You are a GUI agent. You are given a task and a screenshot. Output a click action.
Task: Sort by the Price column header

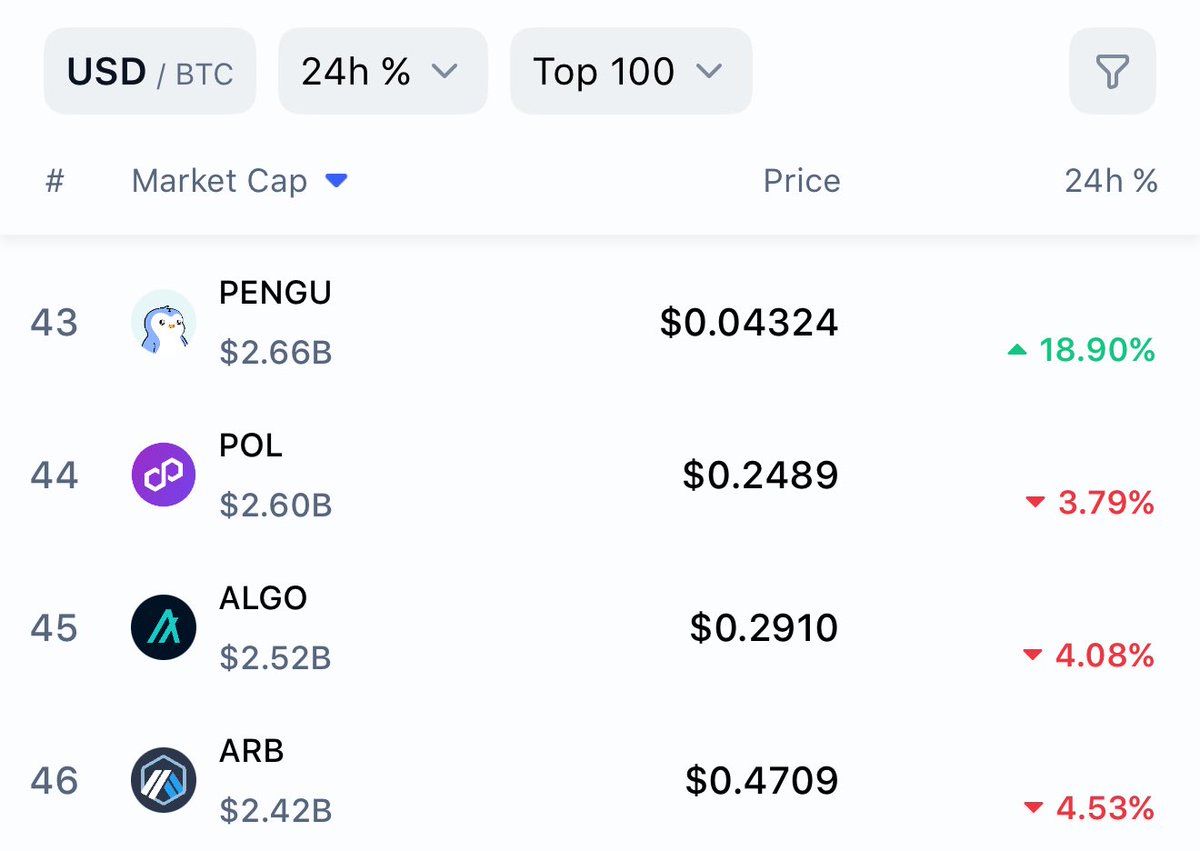(801, 181)
